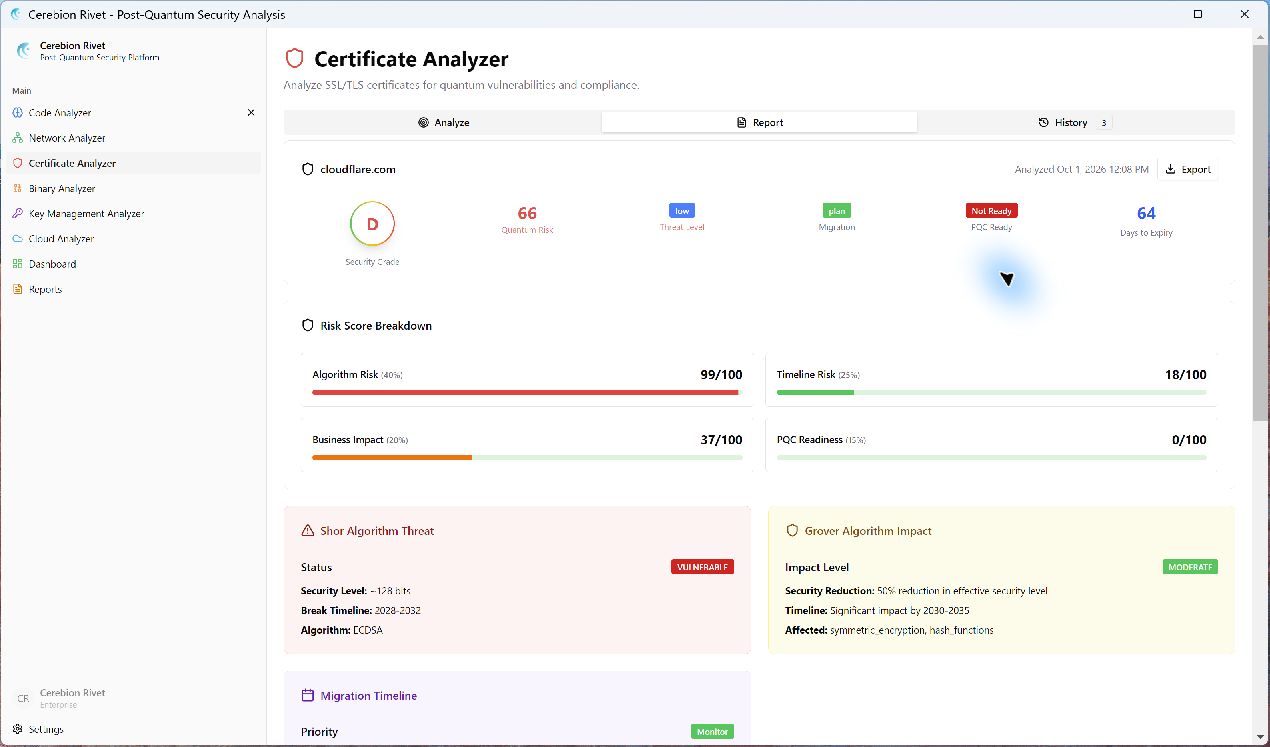Click the Settings gear icon
The image size is (1270, 747).
click(x=18, y=729)
